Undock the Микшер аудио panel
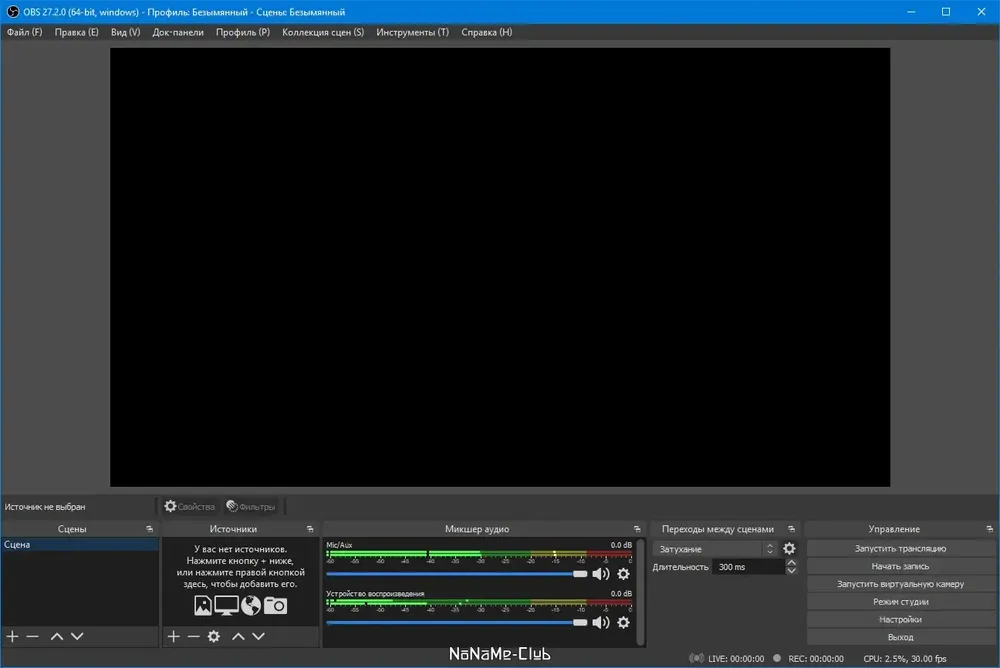Viewport: 1000px width, 668px height. [636, 529]
